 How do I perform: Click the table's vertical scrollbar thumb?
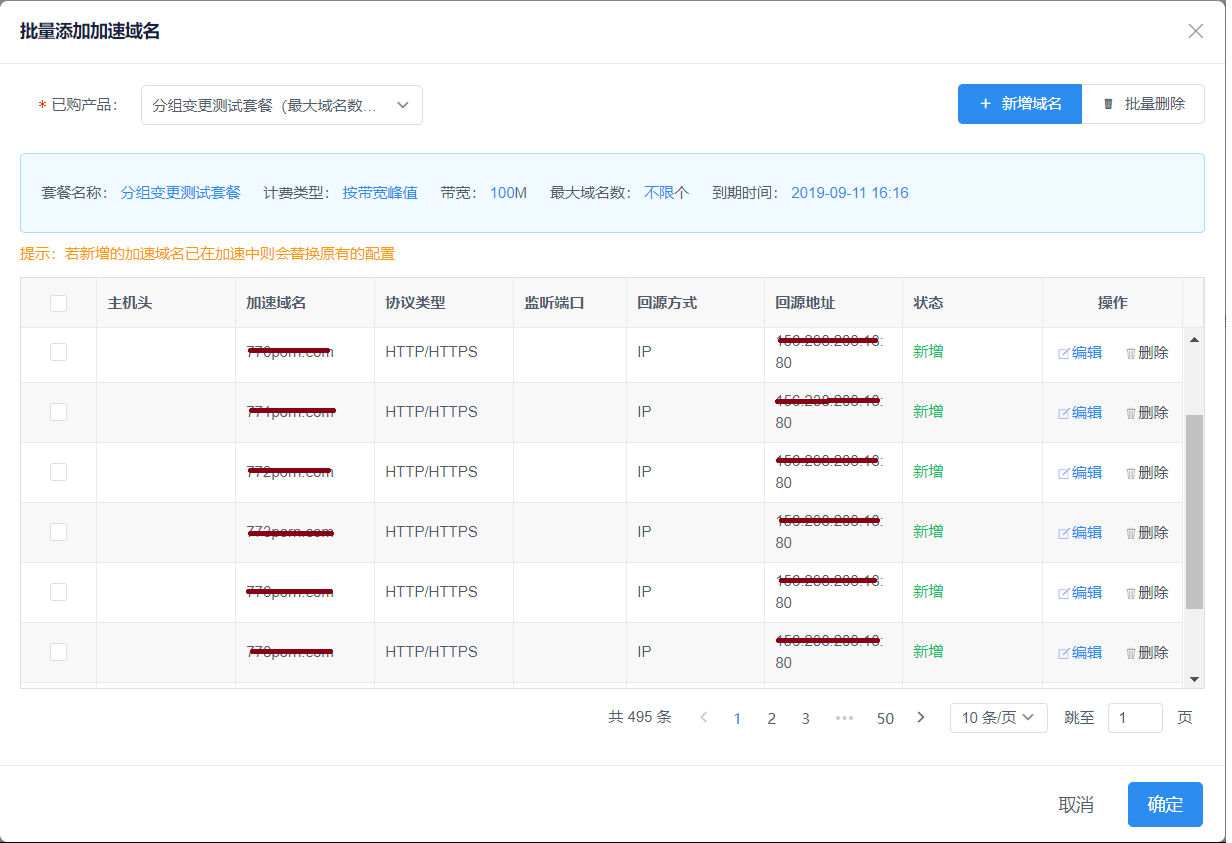pos(1194,511)
